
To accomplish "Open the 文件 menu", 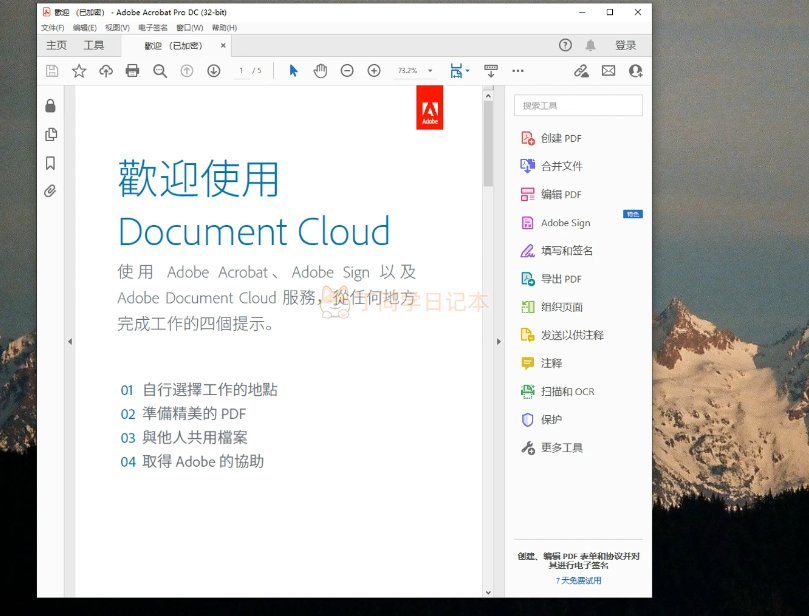I will (x=52, y=28).
